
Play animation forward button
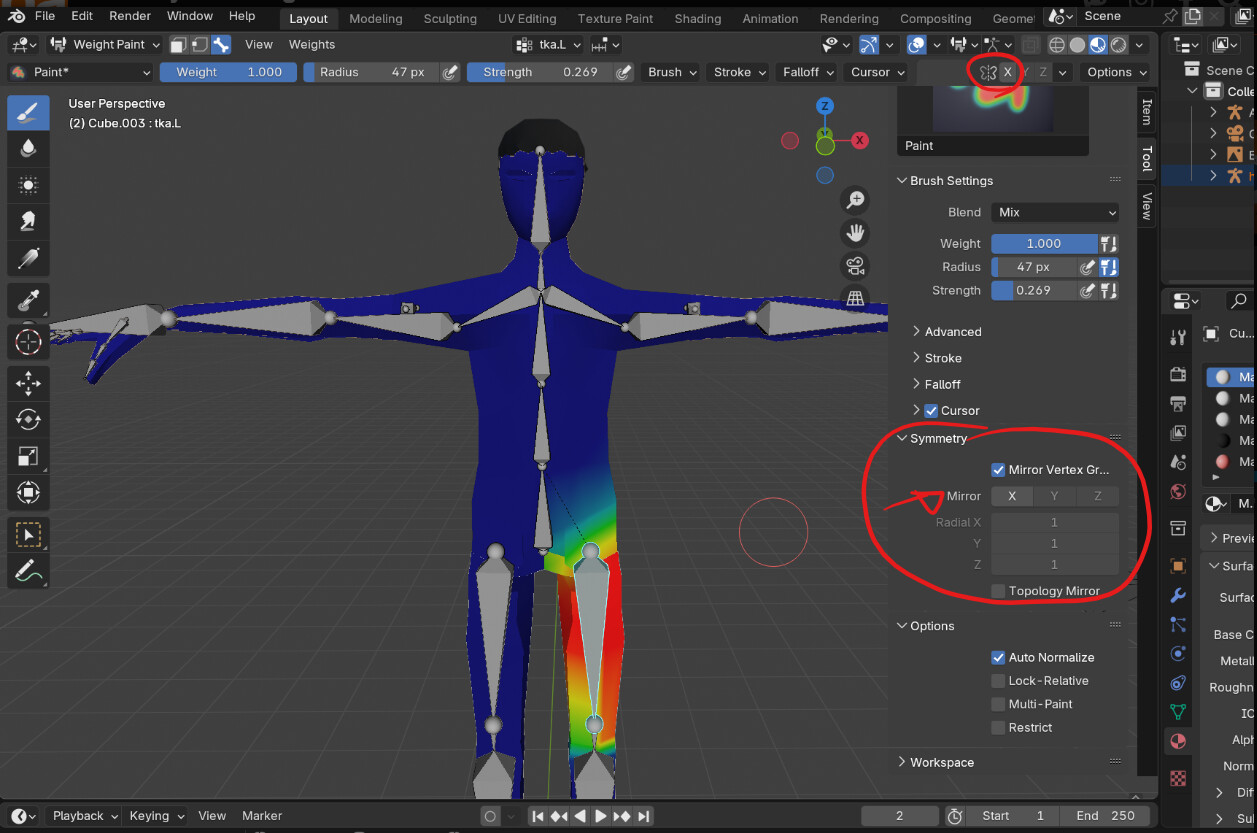point(600,816)
